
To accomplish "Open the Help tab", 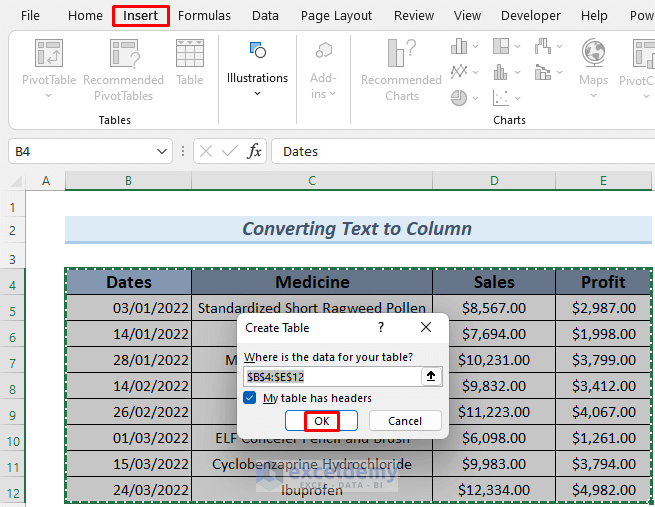I will (x=594, y=16).
